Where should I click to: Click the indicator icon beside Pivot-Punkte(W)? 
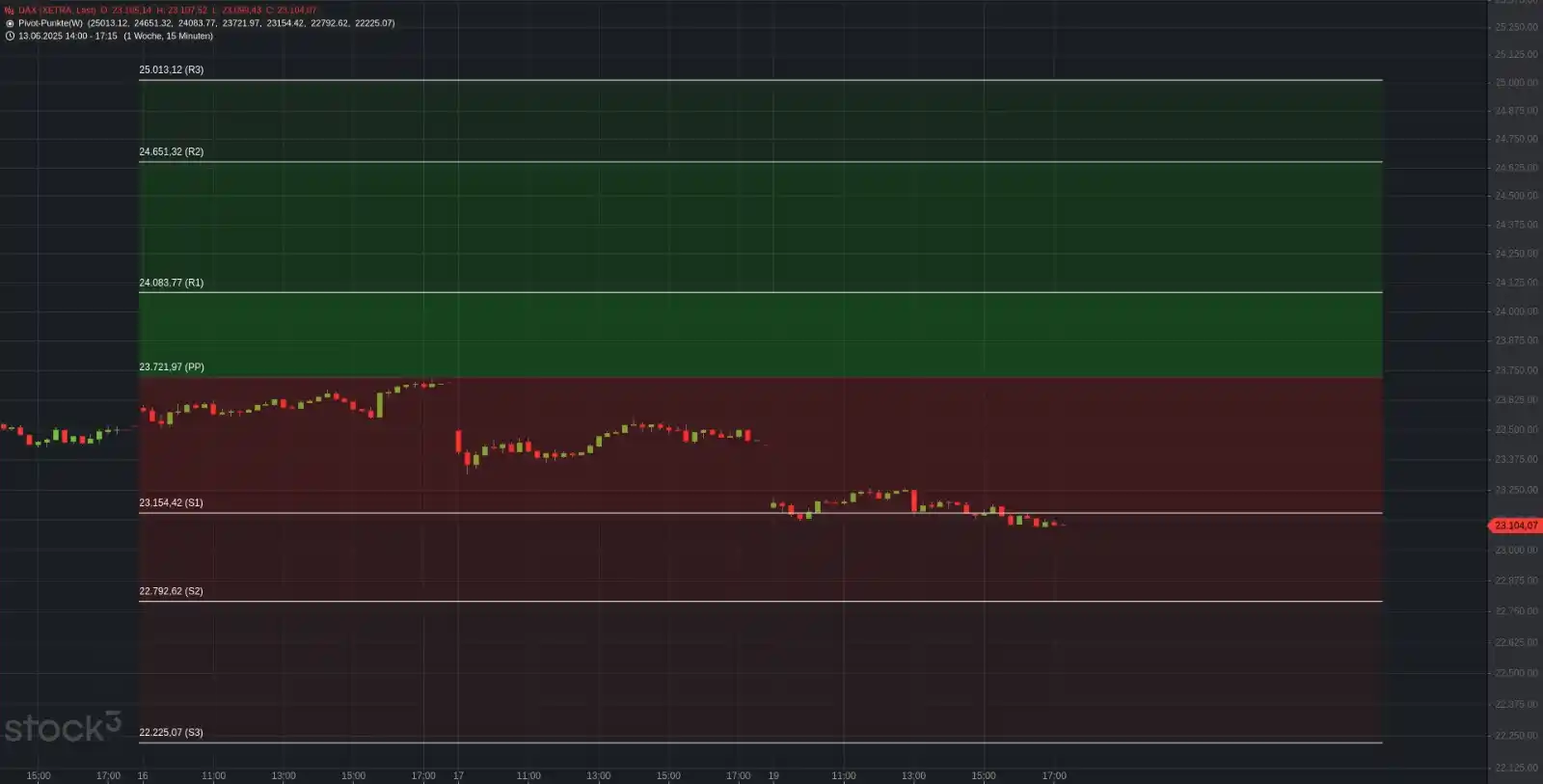pos(10,23)
